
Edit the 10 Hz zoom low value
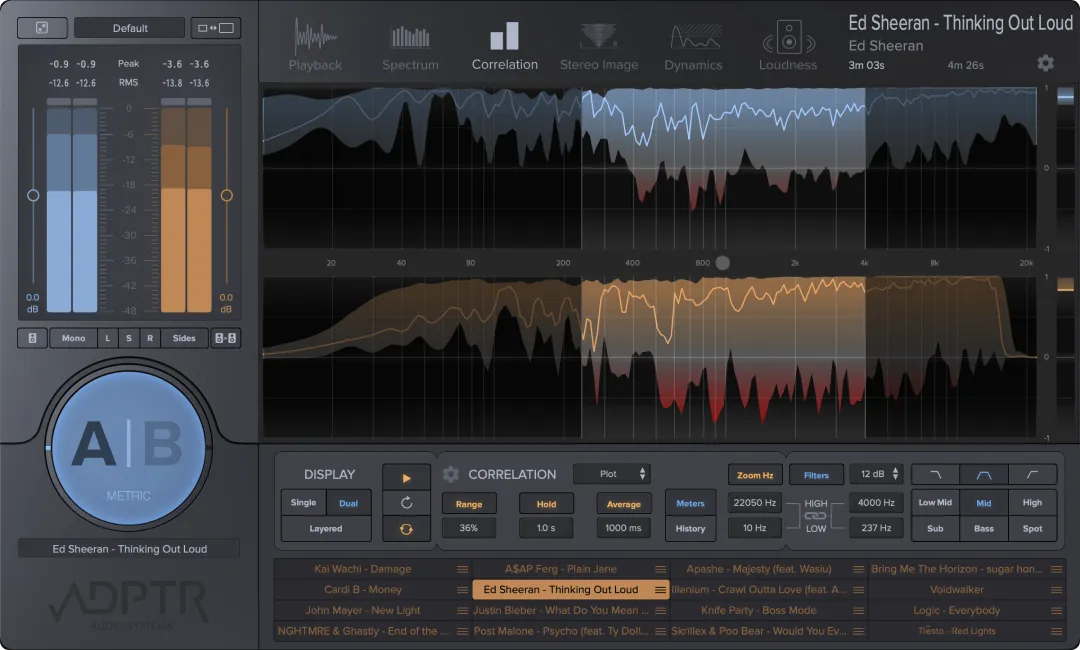755,528
